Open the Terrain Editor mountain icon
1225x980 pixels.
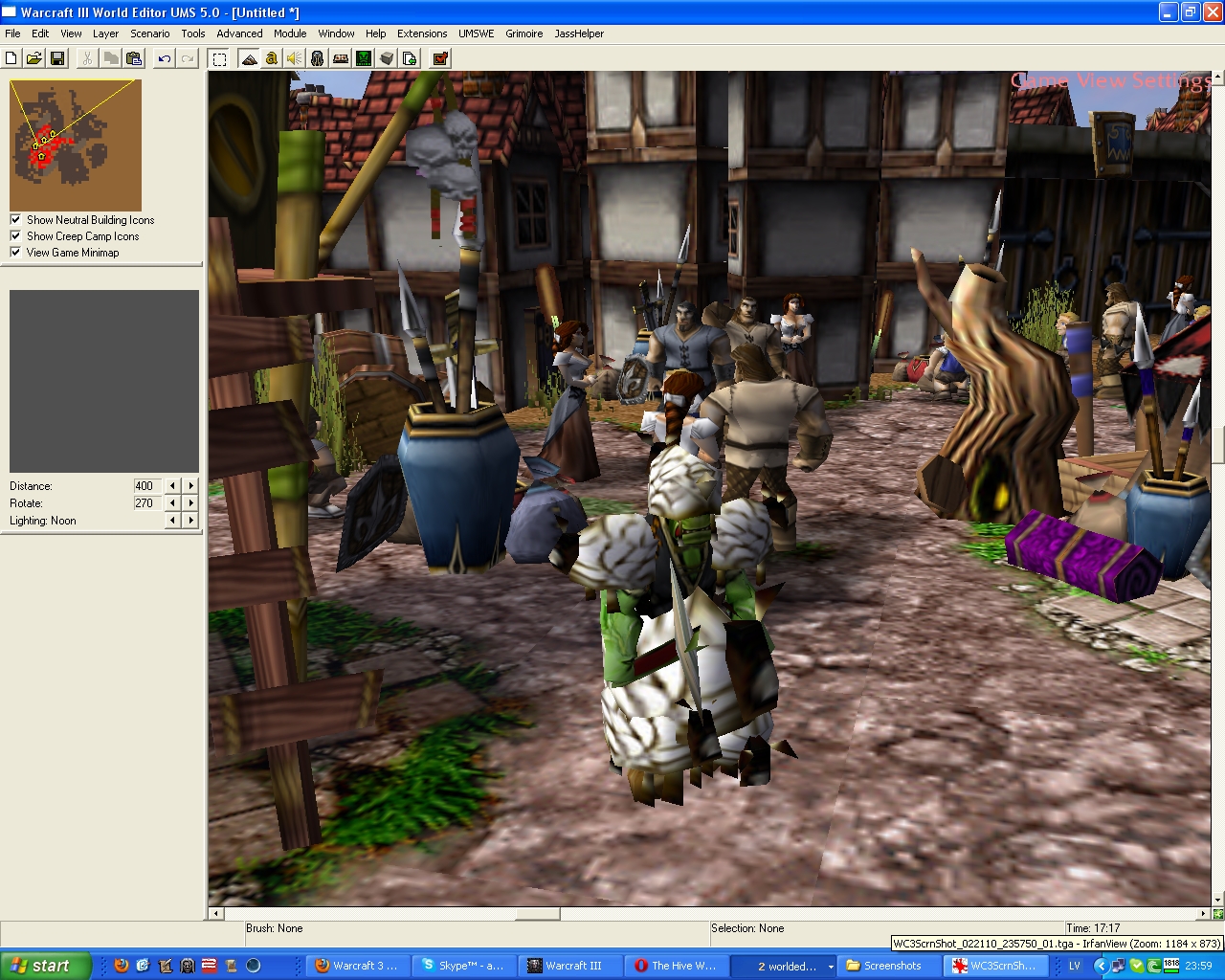(x=249, y=58)
